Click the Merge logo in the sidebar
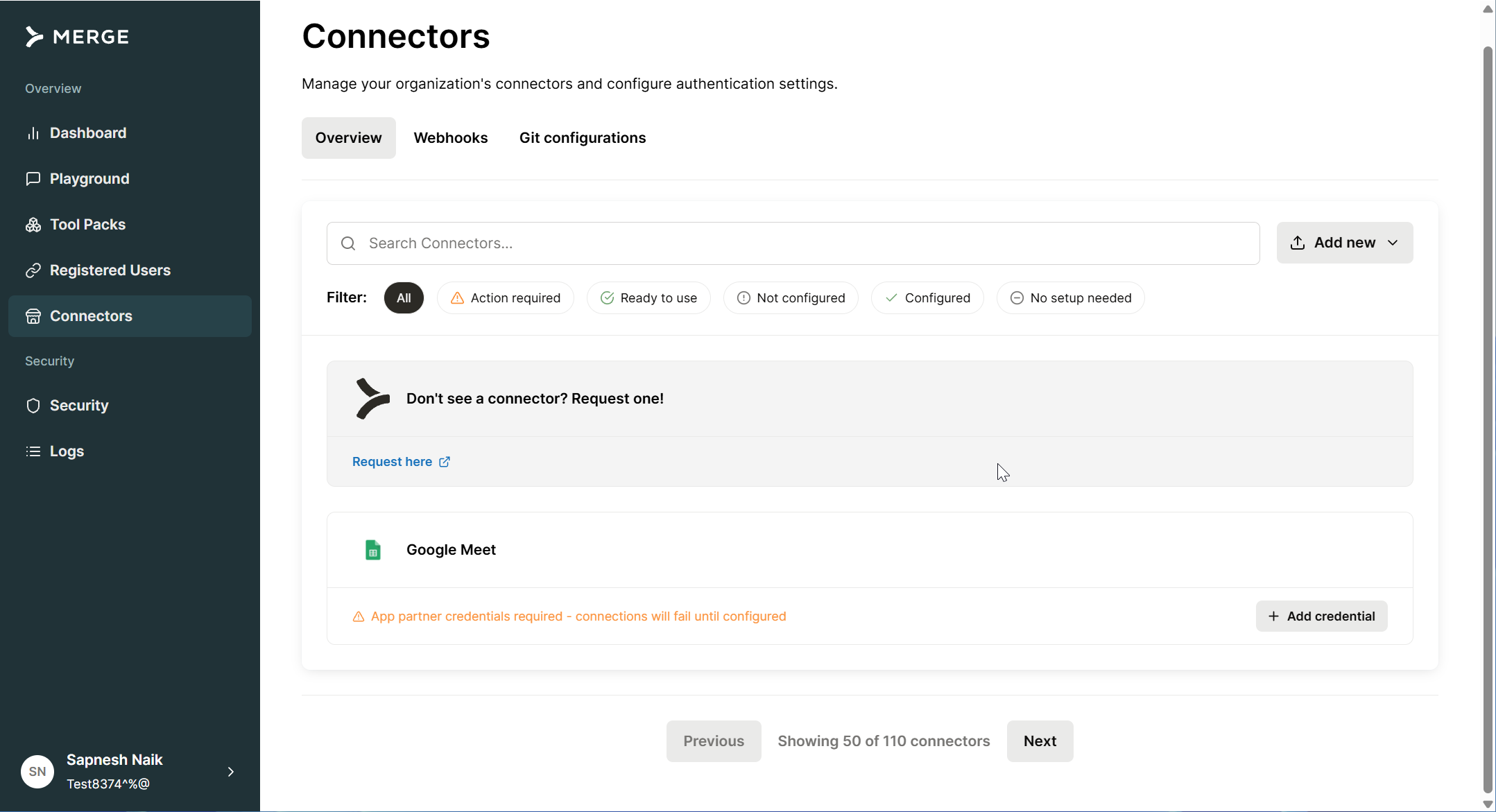1496x812 pixels. tap(77, 37)
